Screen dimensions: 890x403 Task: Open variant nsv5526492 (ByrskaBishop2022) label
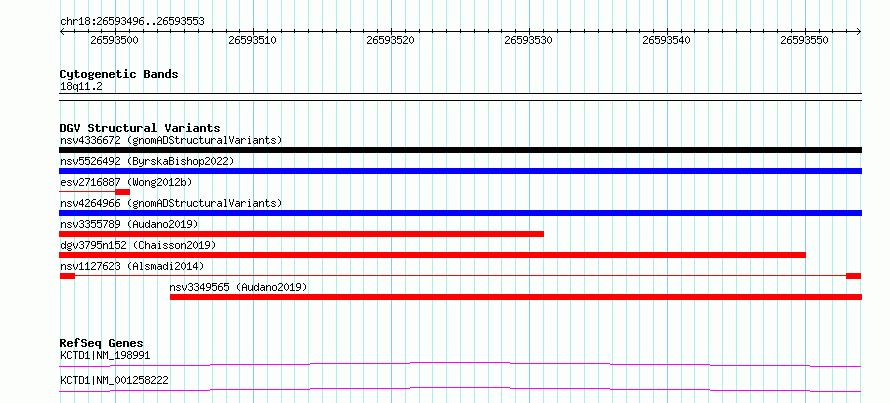coord(147,161)
